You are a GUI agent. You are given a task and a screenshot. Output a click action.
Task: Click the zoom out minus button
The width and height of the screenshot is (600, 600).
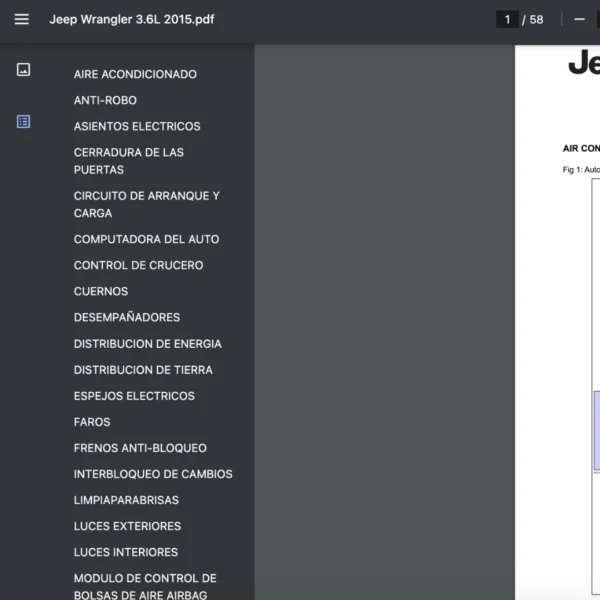(579, 19)
